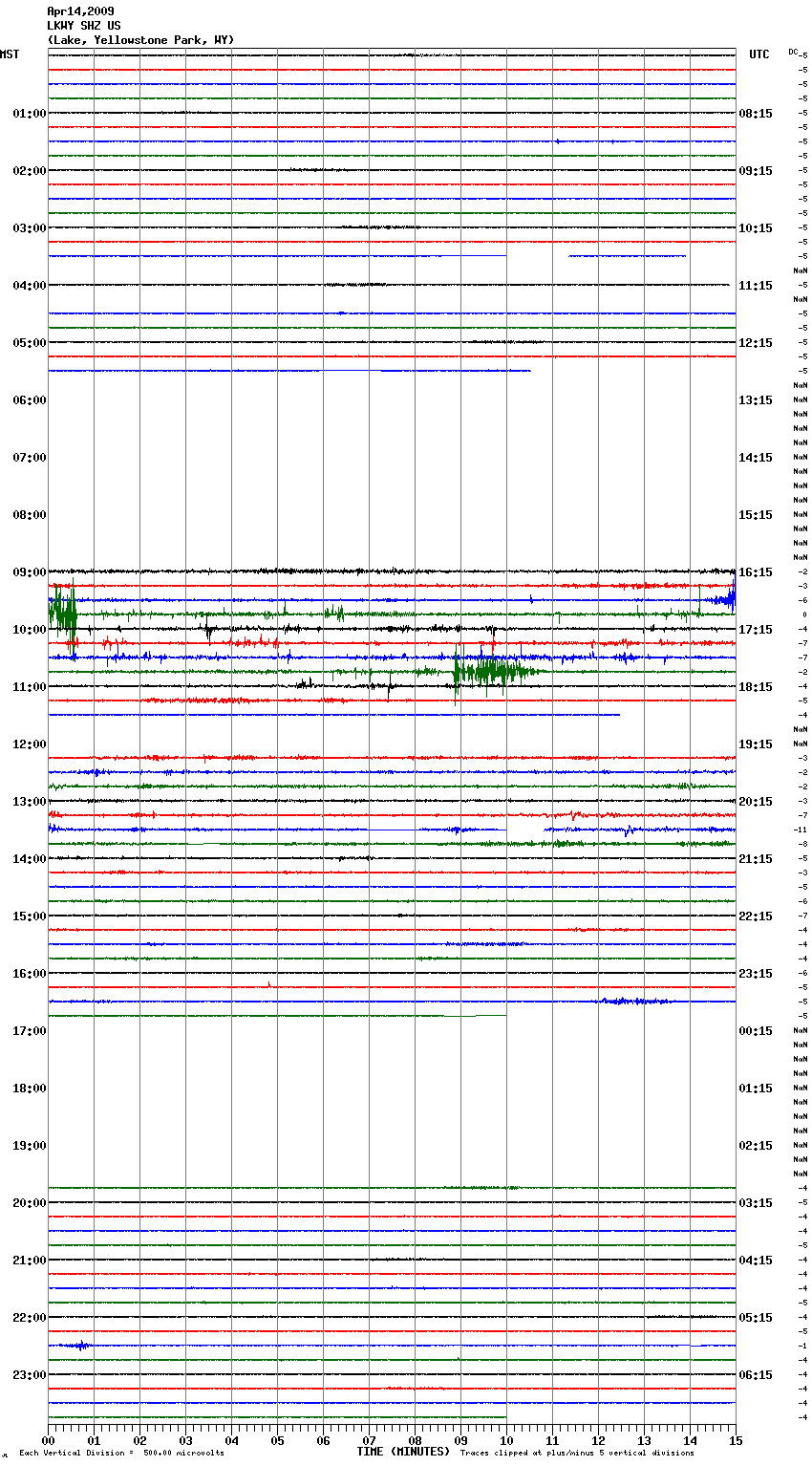812x1466 pixels.
Task: Click the 03:15 UTC time label
Action: tap(756, 1203)
